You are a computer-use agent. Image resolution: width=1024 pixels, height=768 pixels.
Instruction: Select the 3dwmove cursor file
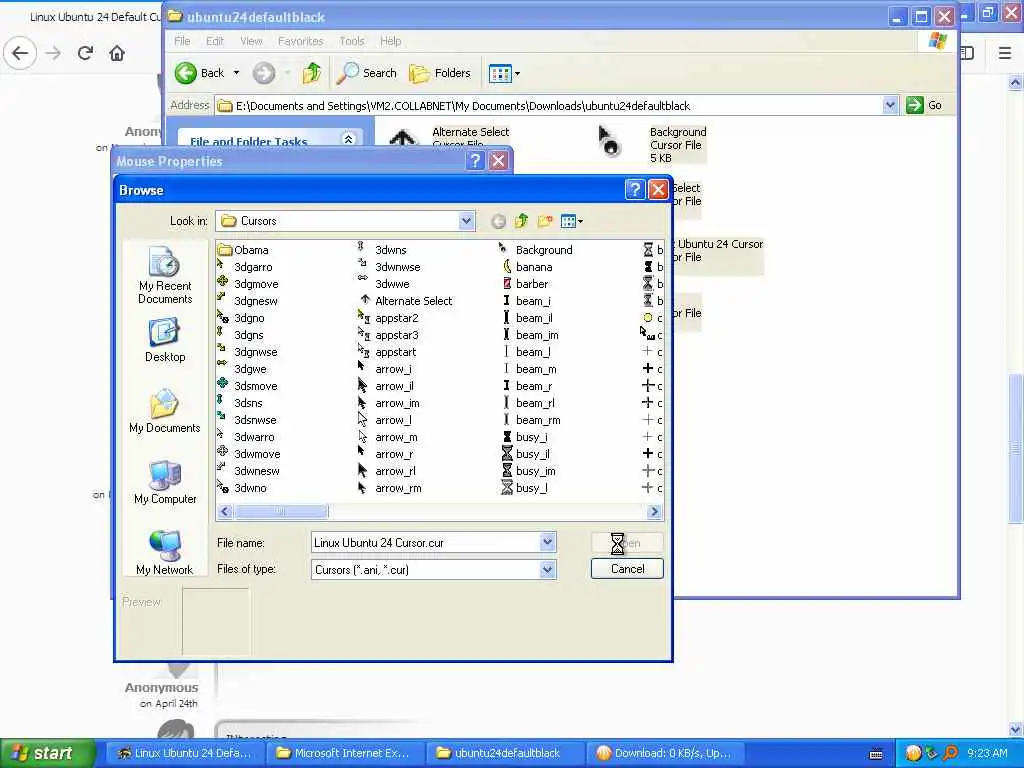pos(249,453)
